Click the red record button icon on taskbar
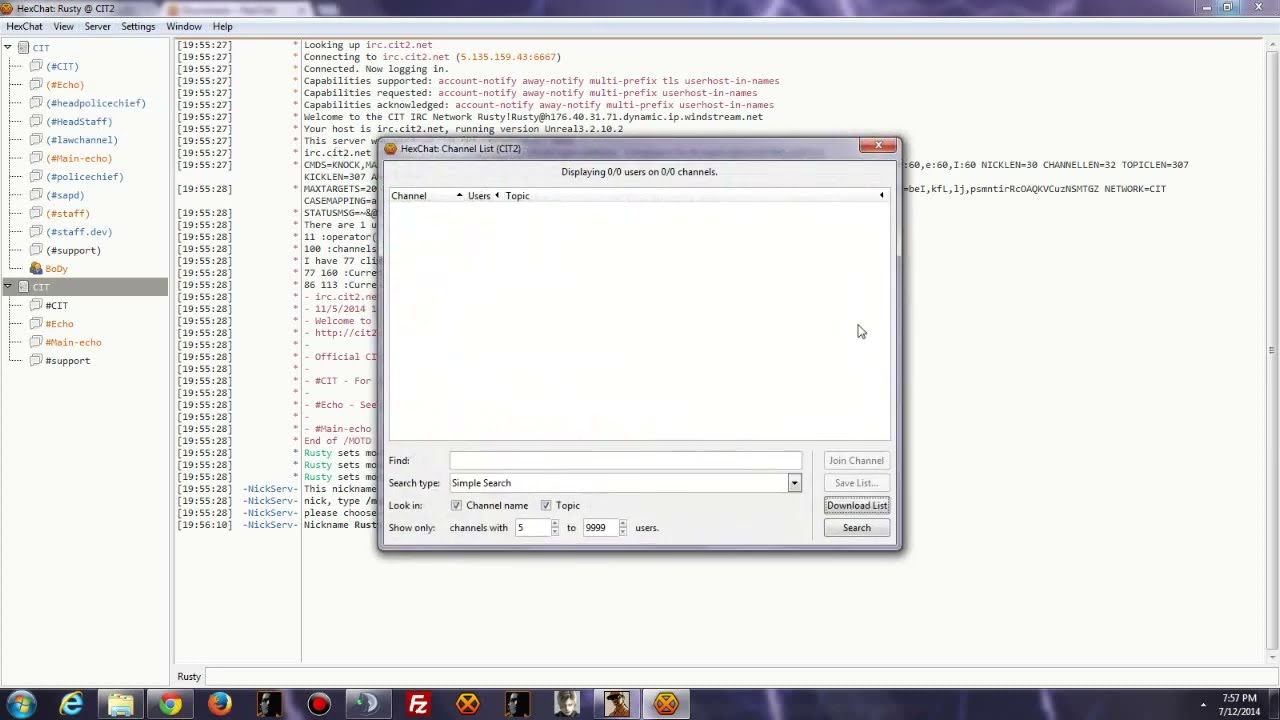 [319, 704]
